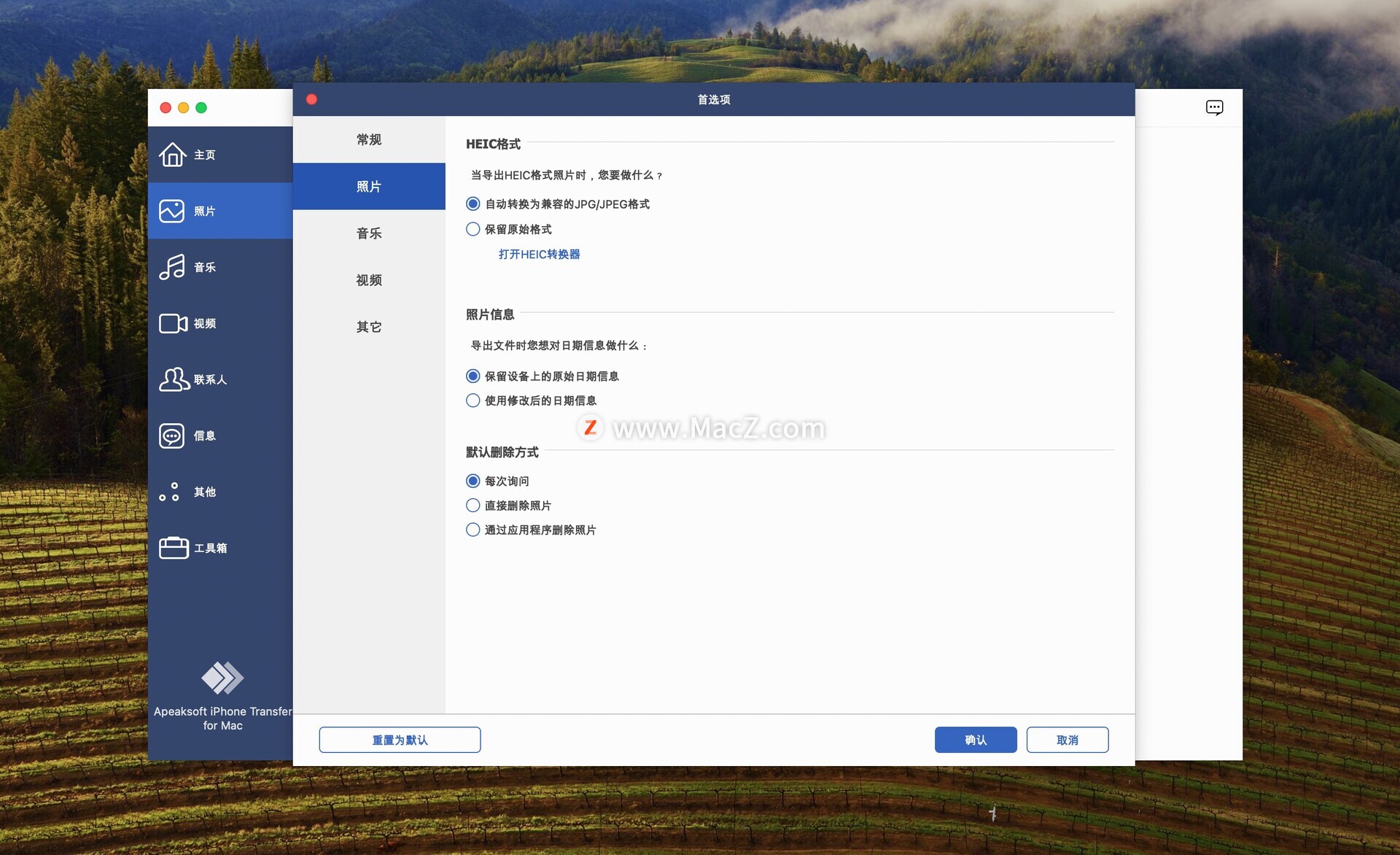Click the 工具箱 label in main sidebar
This screenshot has width=1400, height=855.
click(x=211, y=548)
